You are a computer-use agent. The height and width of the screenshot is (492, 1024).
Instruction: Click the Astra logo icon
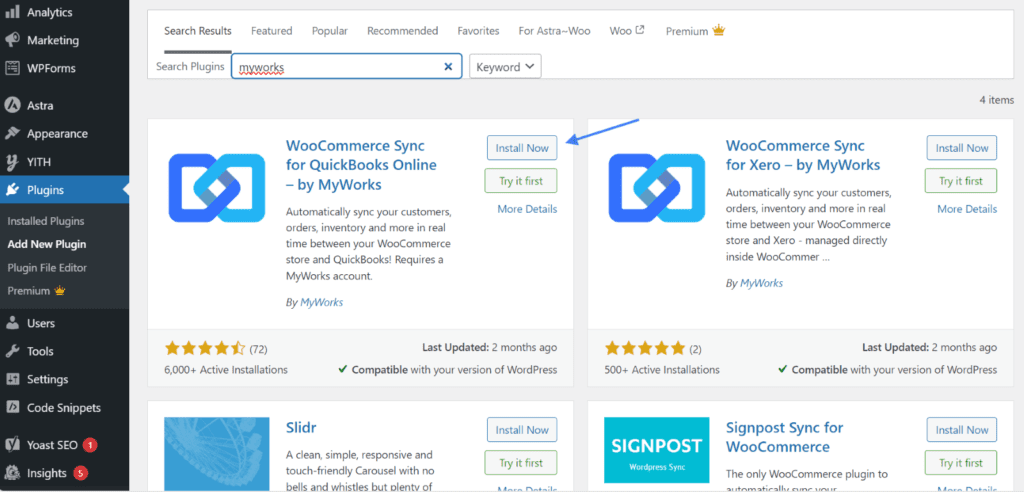[x=12, y=105]
